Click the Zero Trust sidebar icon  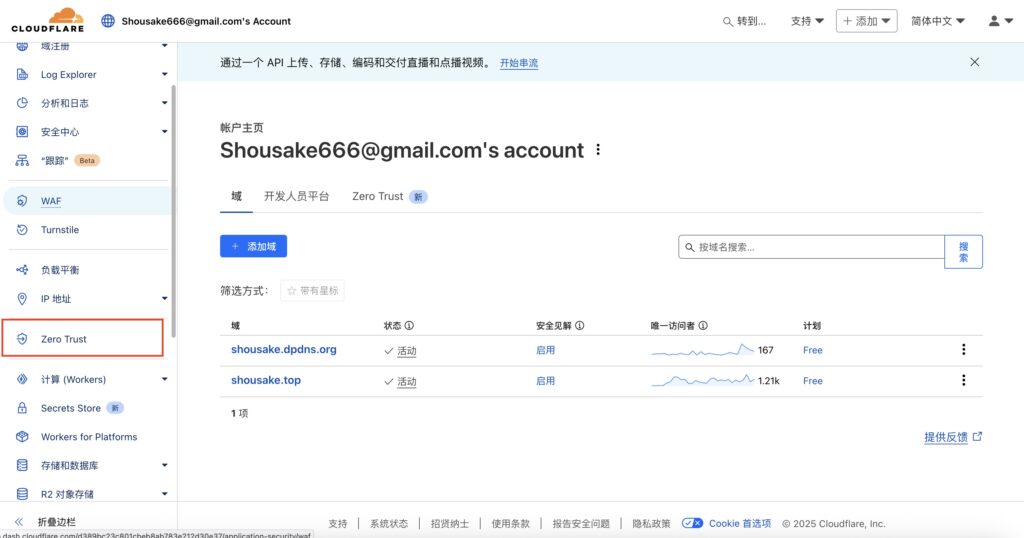tap(22, 339)
